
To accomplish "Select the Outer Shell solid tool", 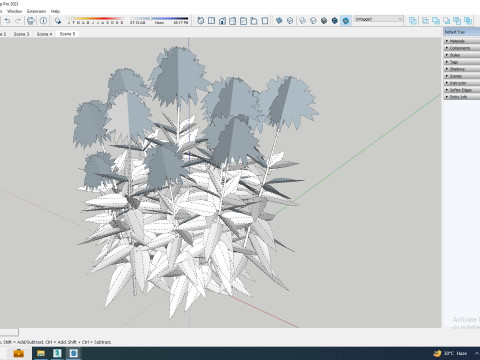I will coord(413,21).
